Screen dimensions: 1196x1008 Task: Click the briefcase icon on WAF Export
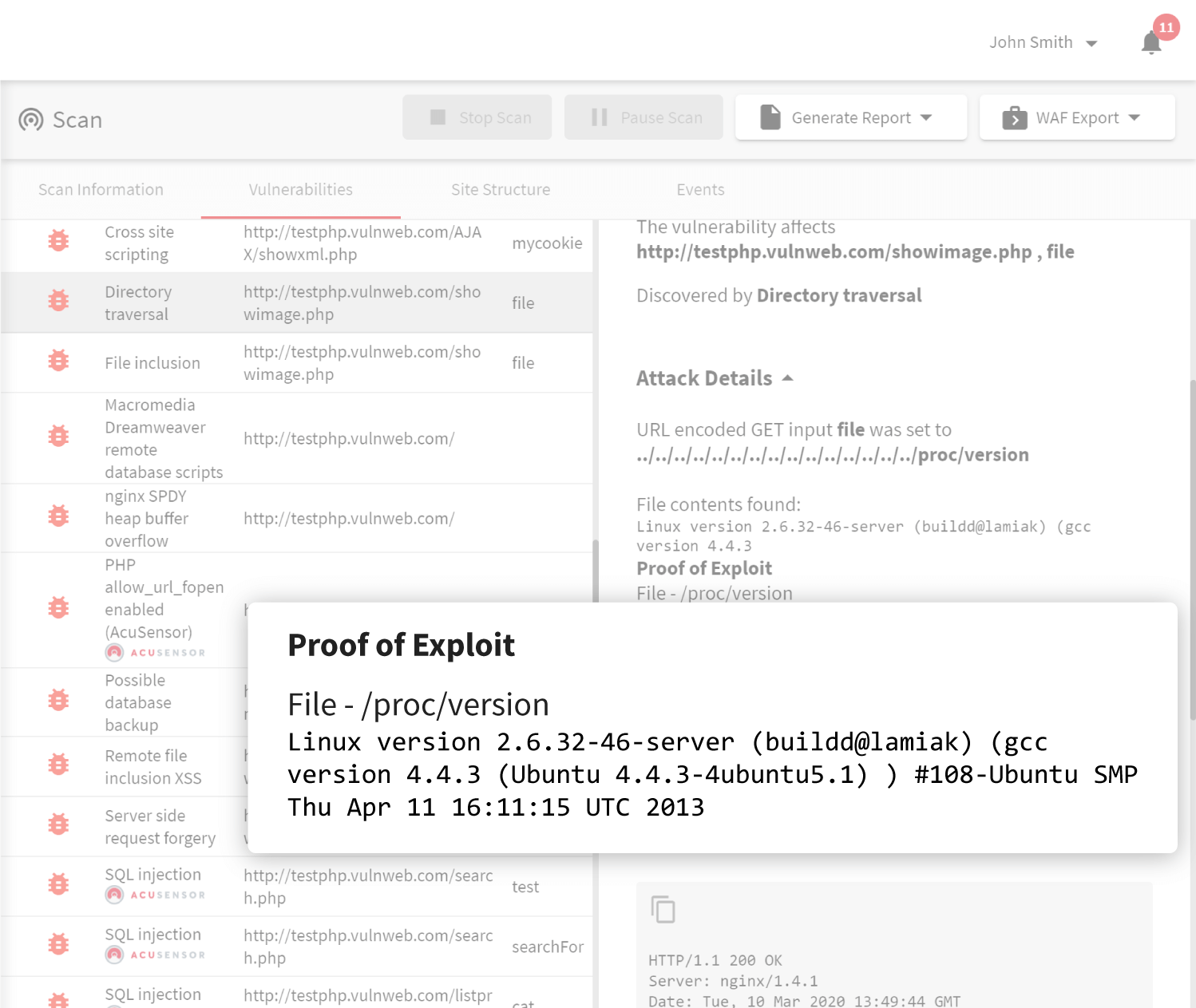coord(1015,117)
